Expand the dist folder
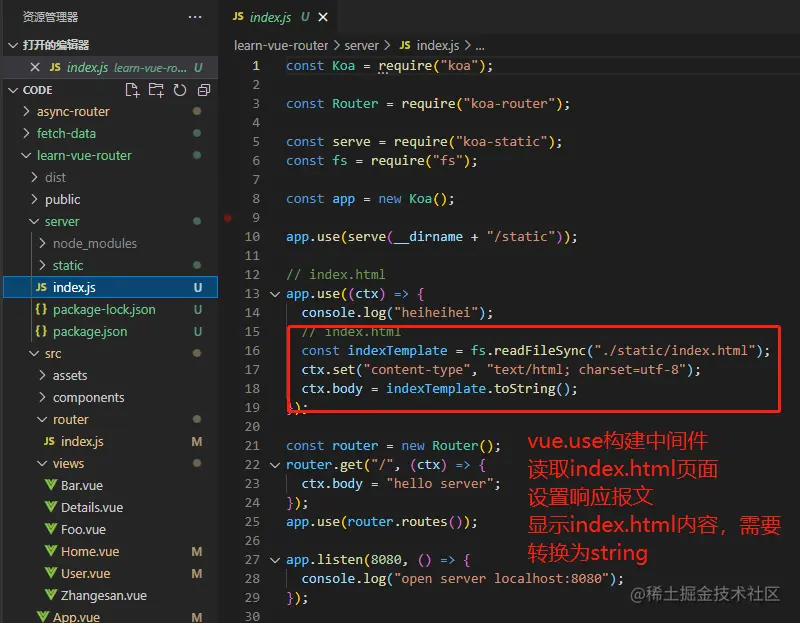Screen dimensions: 800x623 (x=35, y=177)
